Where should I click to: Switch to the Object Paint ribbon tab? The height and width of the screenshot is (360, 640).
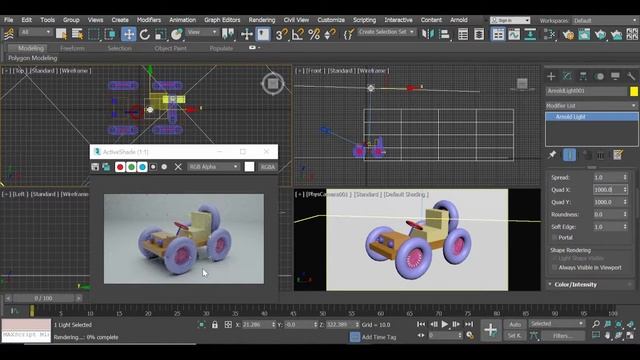tap(170, 48)
